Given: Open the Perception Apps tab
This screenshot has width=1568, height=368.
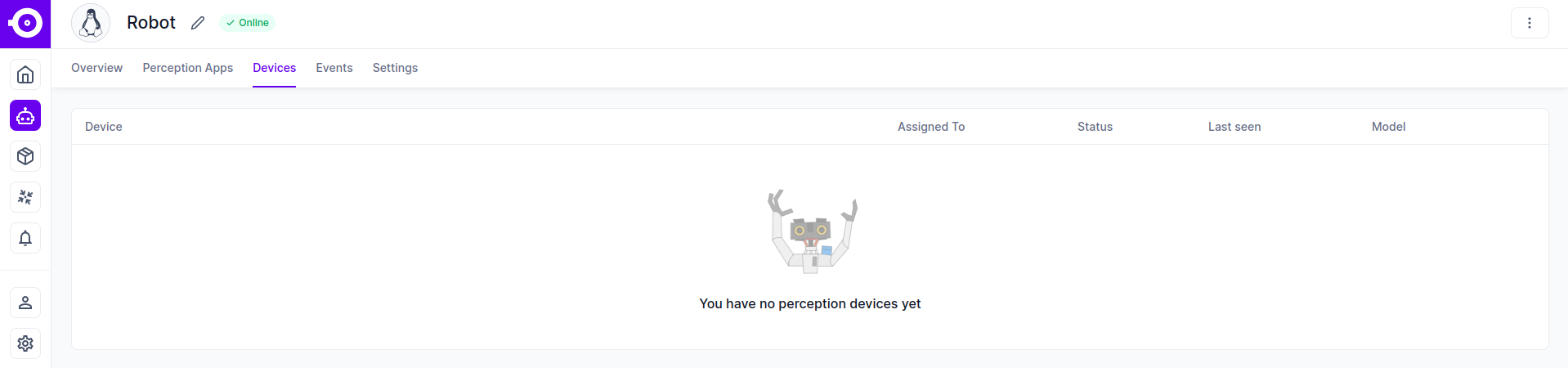Looking at the screenshot, I should coord(187,68).
